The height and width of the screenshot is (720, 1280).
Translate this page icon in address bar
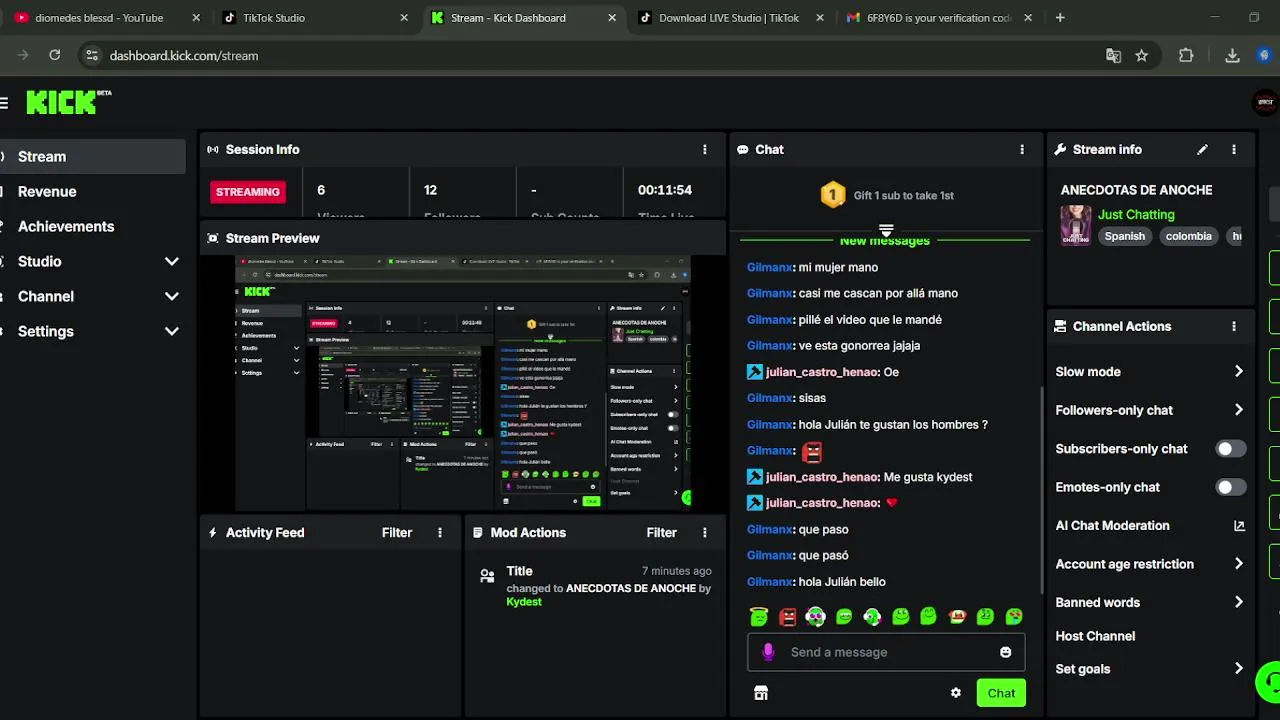point(1113,56)
